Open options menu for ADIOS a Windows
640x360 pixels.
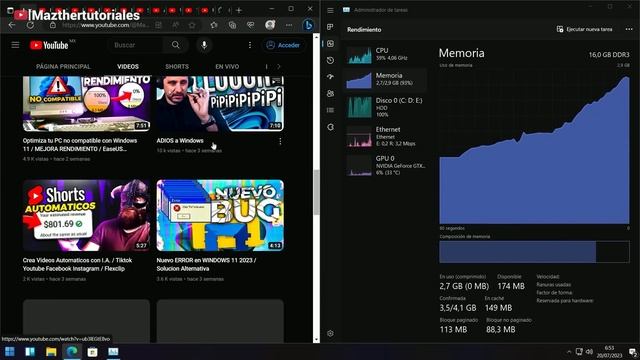[280, 141]
